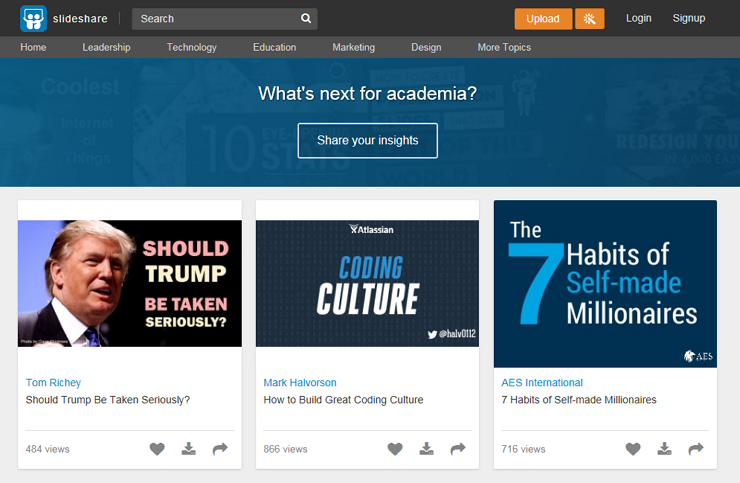Open the Marketing topic
The height and width of the screenshot is (483, 740).
[x=353, y=47]
